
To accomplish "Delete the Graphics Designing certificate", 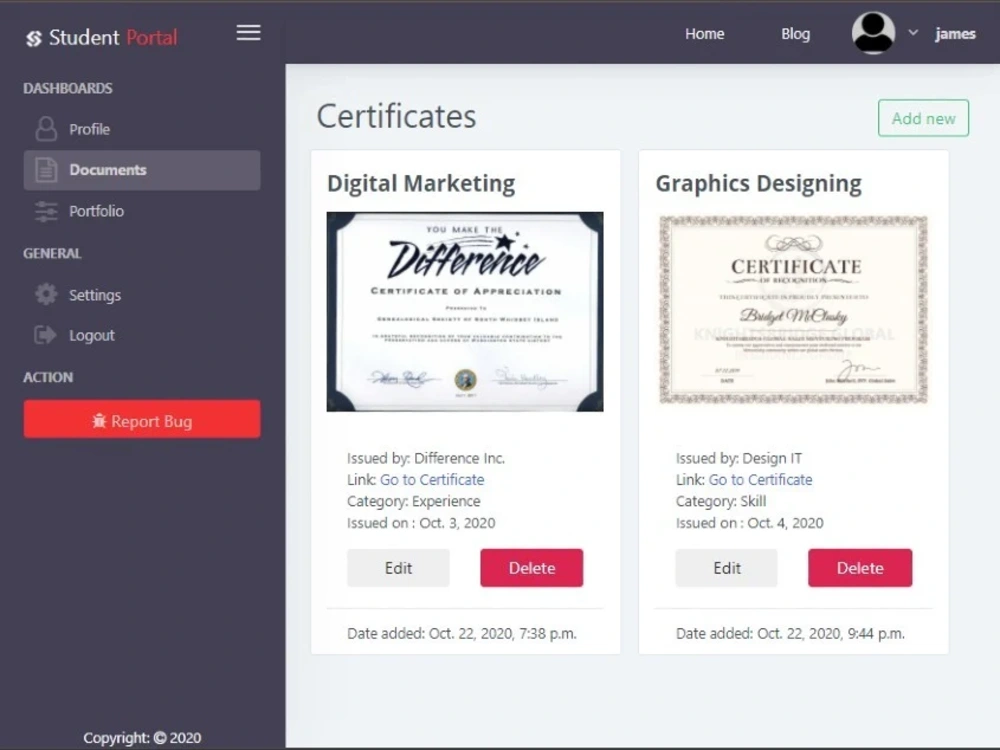I will 860,567.
